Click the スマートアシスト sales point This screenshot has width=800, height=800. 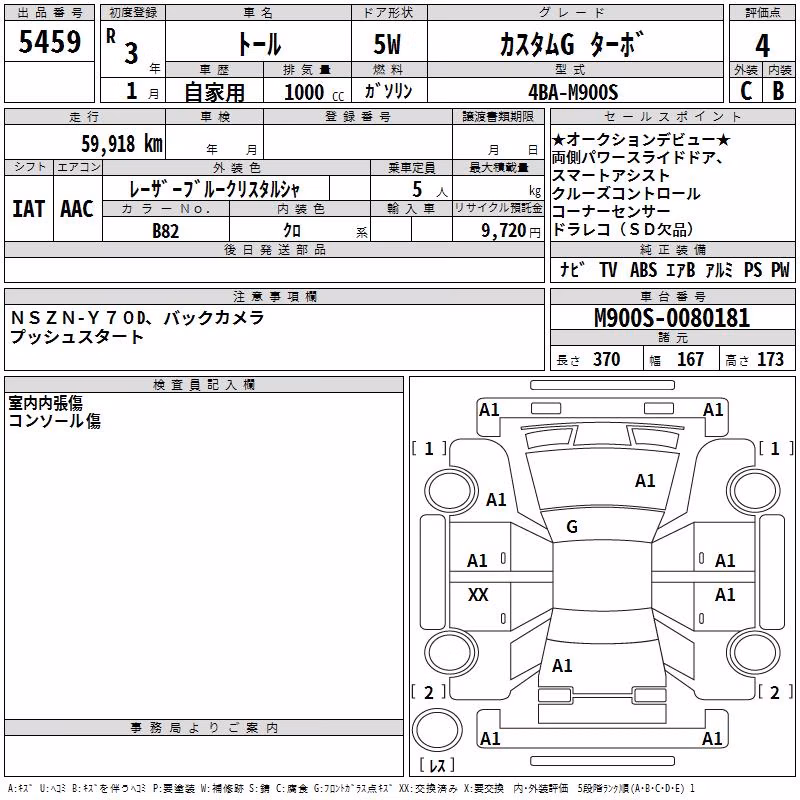[x=611, y=176]
